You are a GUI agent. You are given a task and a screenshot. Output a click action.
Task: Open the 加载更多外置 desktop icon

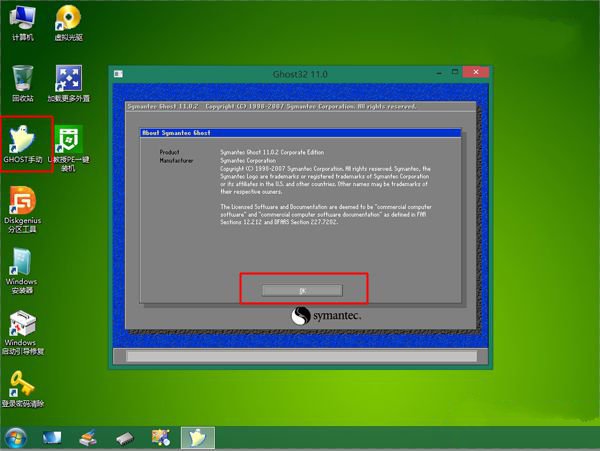(x=68, y=83)
